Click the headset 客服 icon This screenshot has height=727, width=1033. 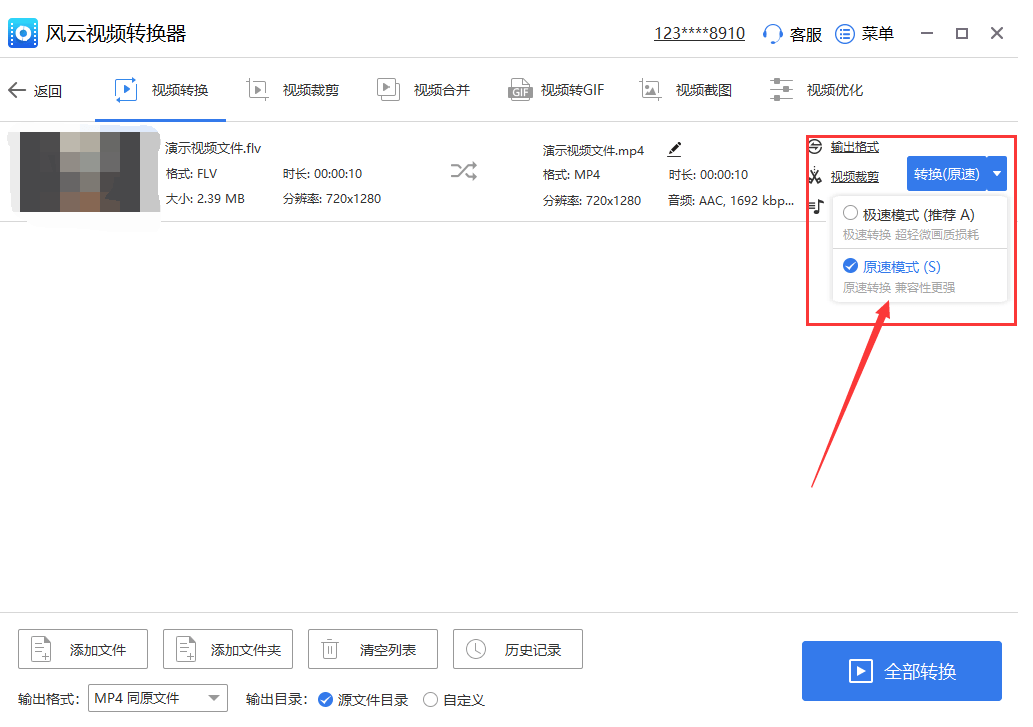(772, 34)
